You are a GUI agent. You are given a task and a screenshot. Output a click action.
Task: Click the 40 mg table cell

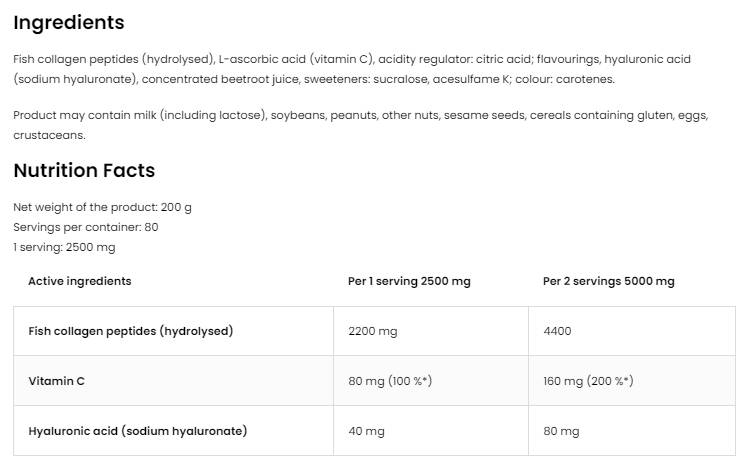click(366, 431)
